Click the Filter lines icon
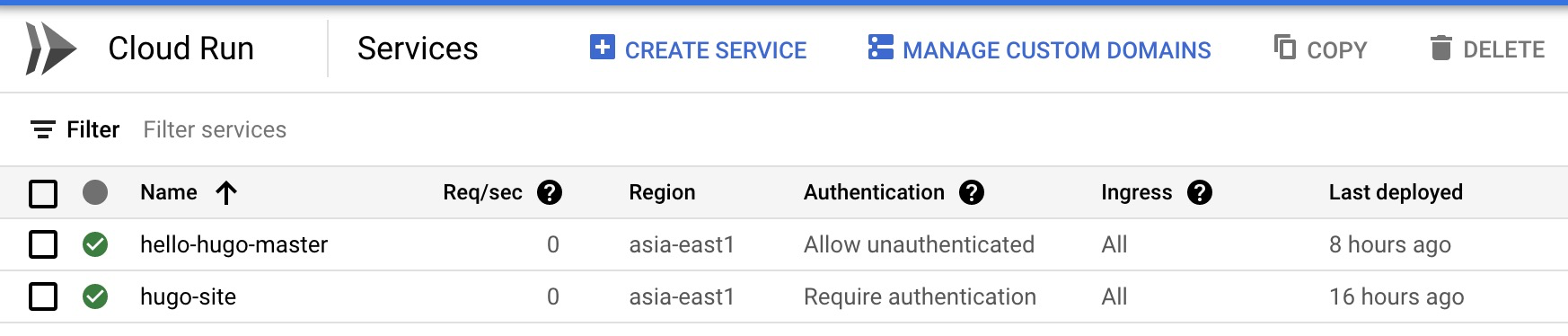 (x=42, y=130)
